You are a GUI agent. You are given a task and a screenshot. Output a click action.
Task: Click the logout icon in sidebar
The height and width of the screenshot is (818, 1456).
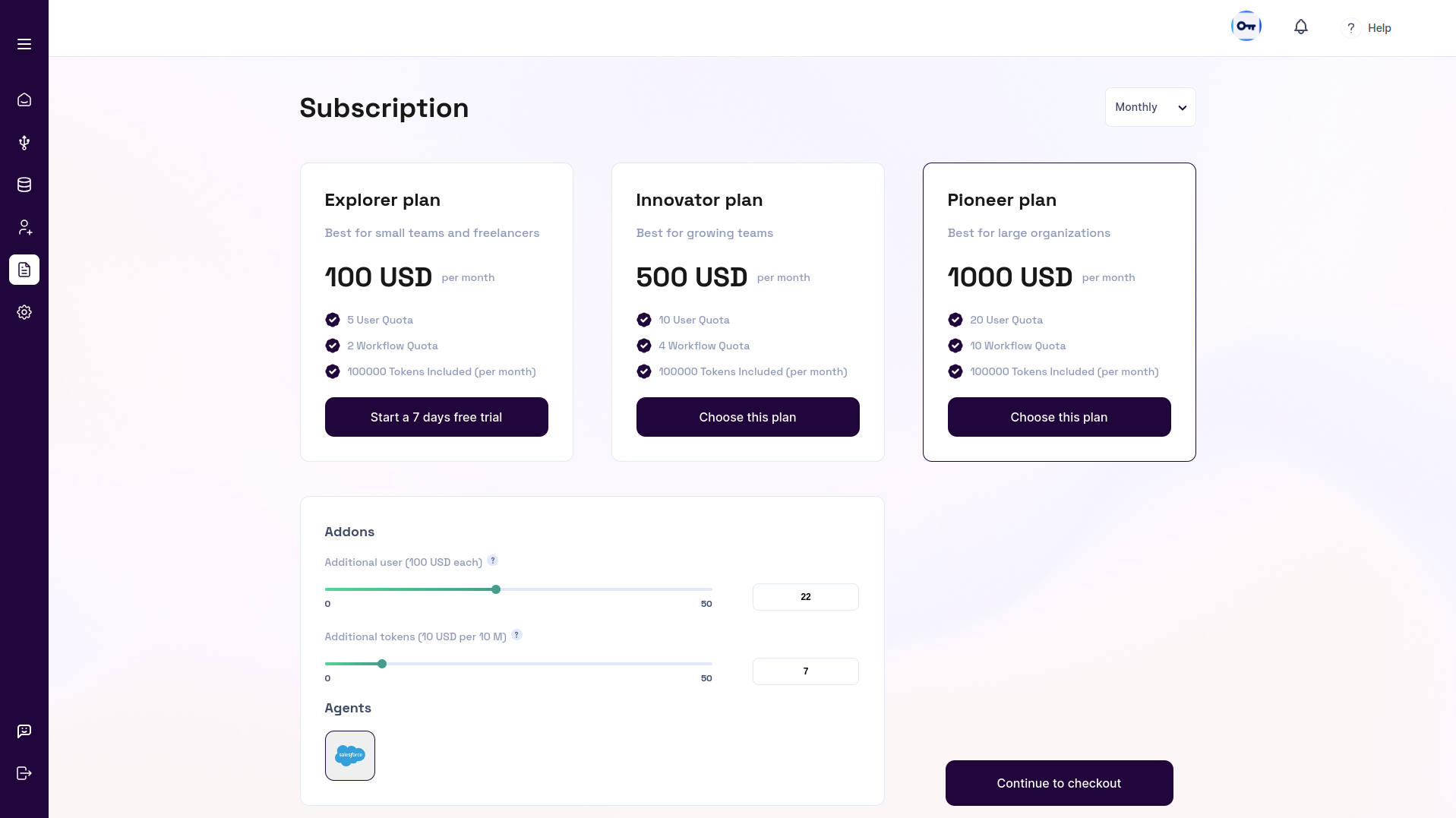pos(24,773)
